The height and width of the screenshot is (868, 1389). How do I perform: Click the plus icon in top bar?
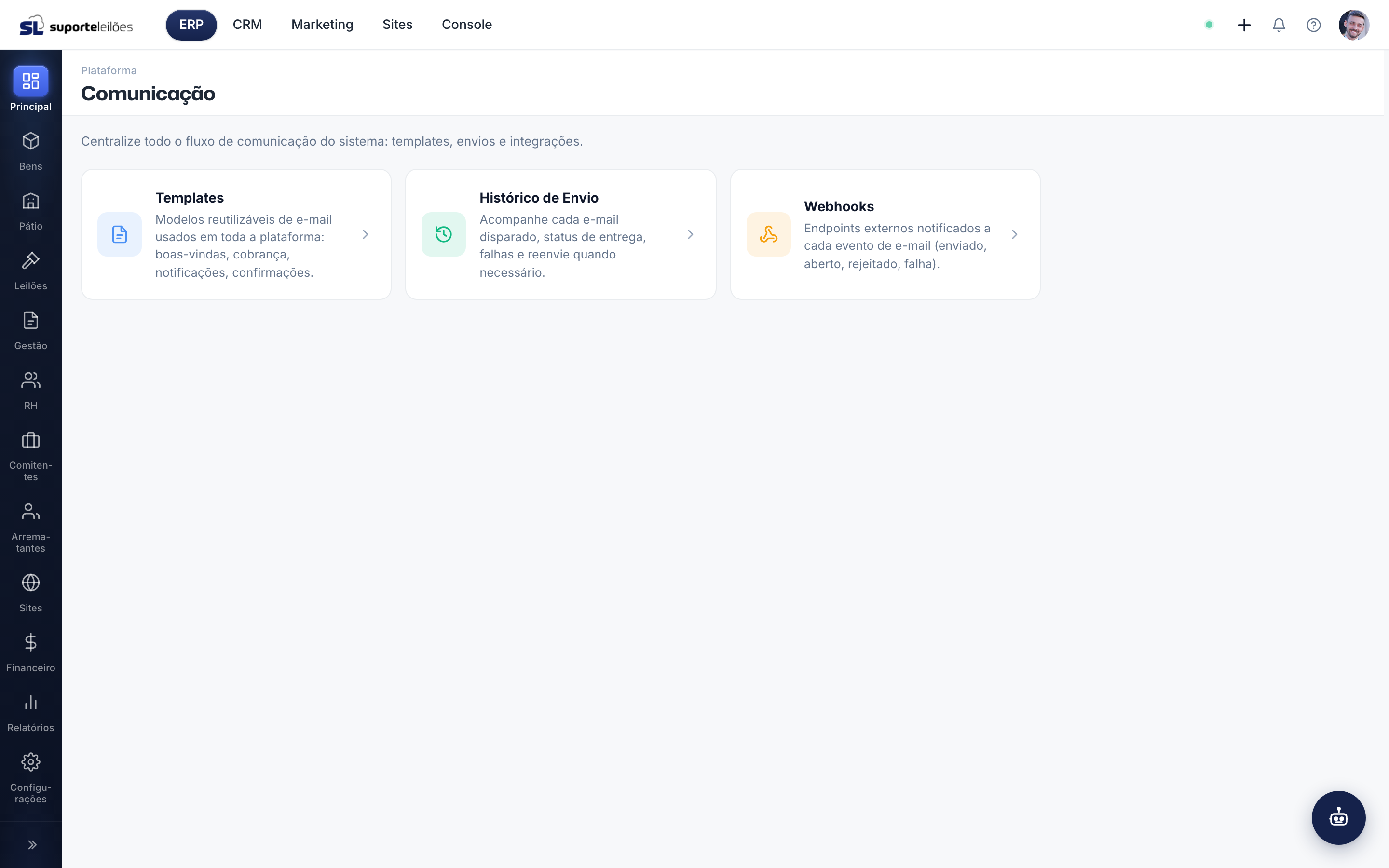(x=1244, y=25)
